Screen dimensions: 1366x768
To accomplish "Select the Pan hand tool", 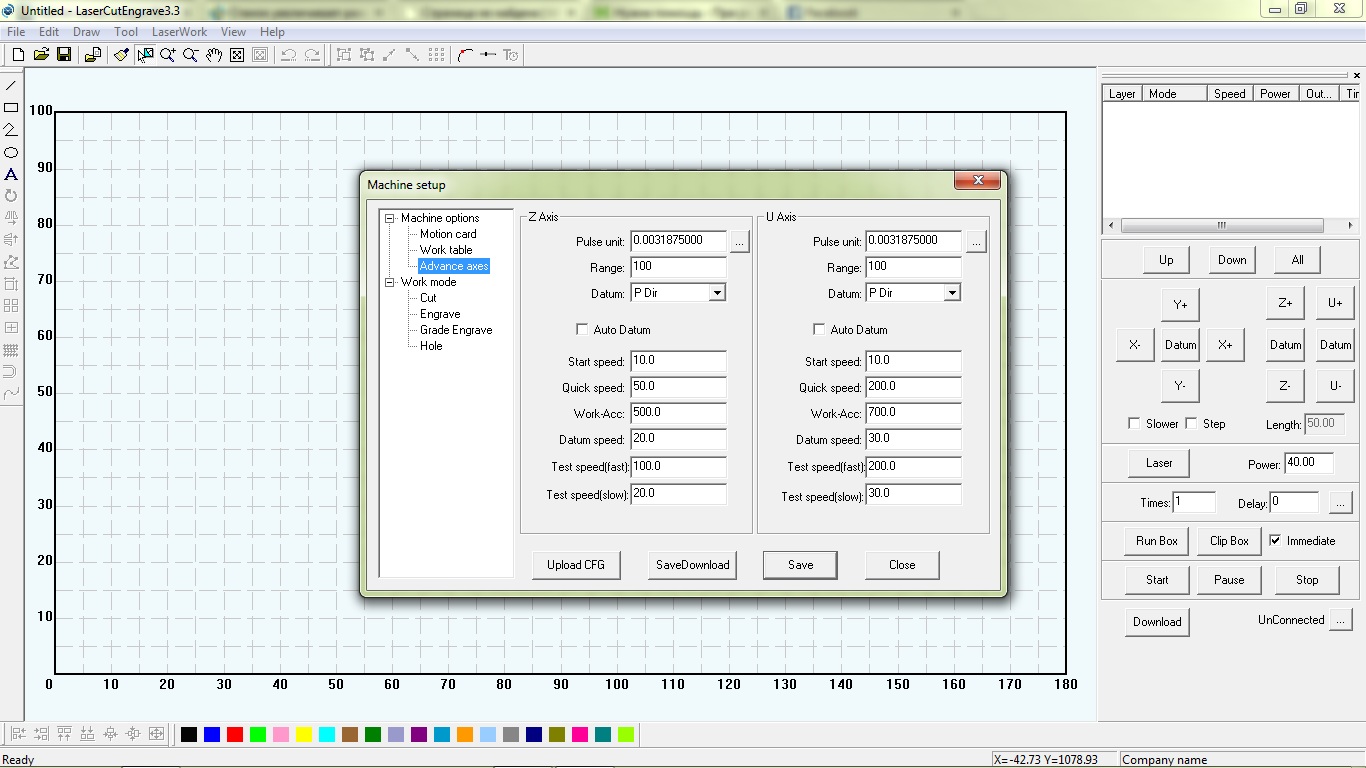I will 214,55.
